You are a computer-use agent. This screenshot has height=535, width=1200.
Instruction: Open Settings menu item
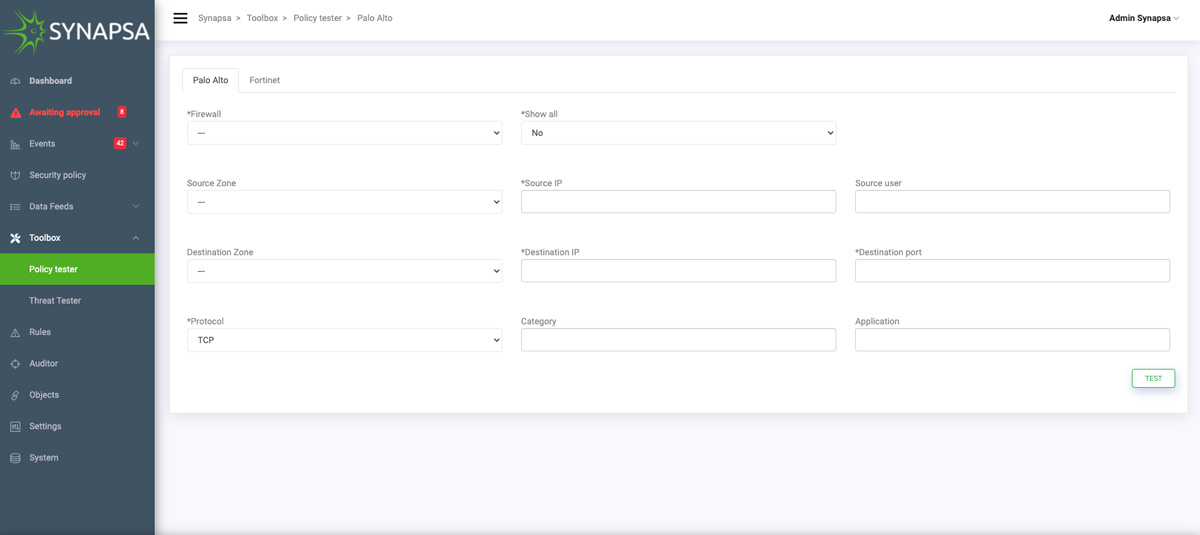coord(77,426)
